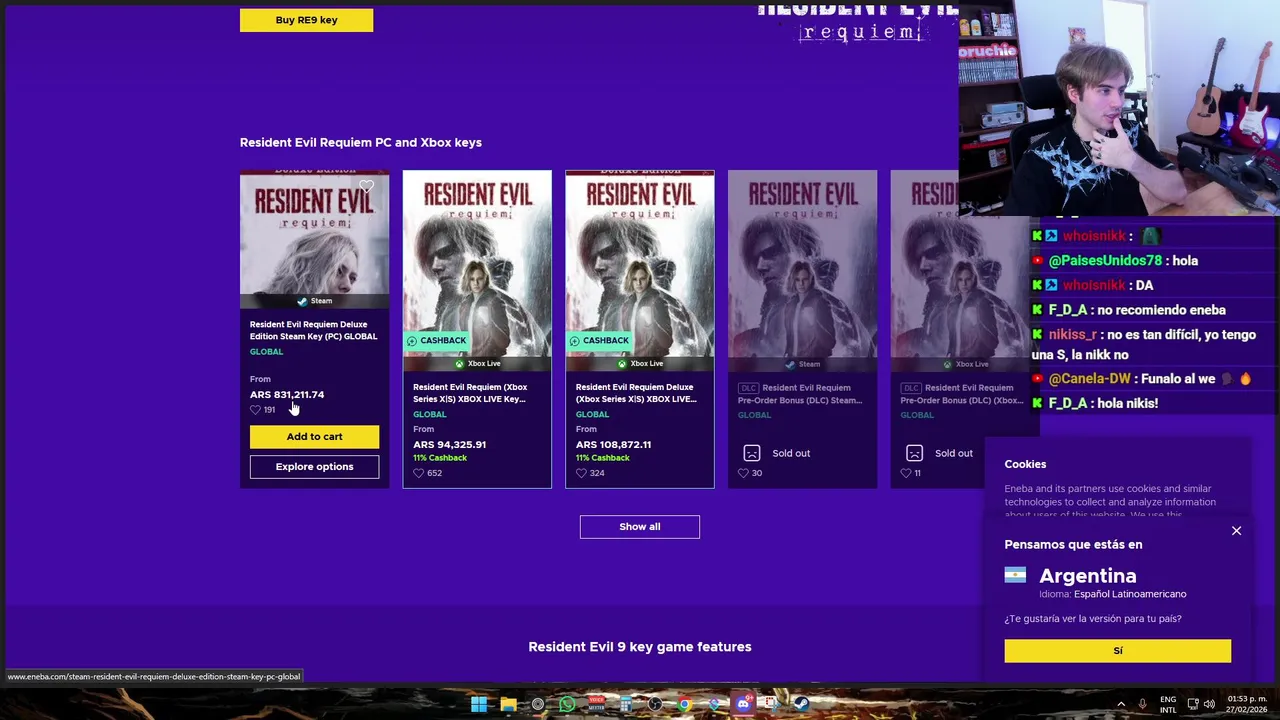1280x720 pixels.
Task: Open the Xbox Series X|S key cover image
Action: (477, 270)
